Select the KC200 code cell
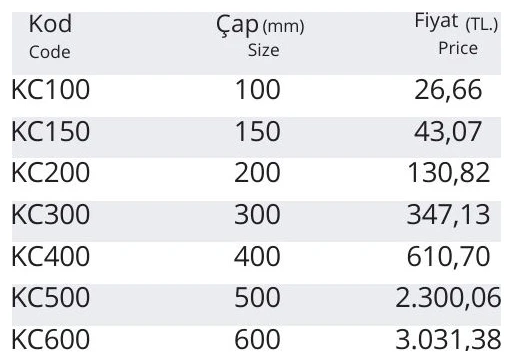This screenshot has width=513, height=363. (x=51, y=172)
